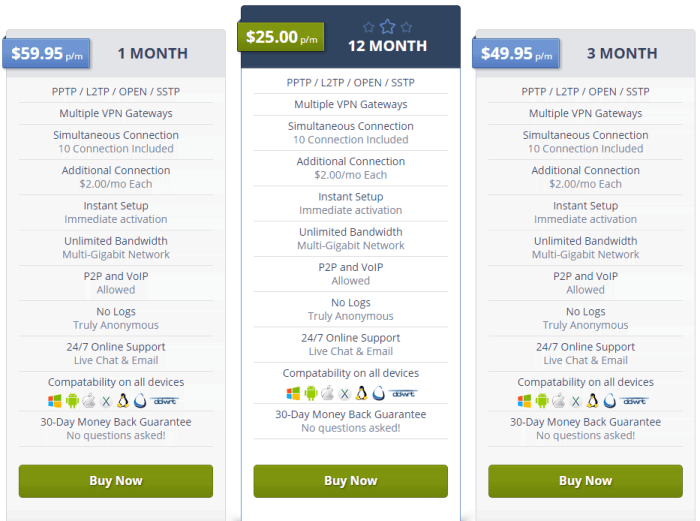The image size is (700, 521).
Task: Select the 12 MONTH plan header
Action: pyautogui.click(x=388, y=46)
